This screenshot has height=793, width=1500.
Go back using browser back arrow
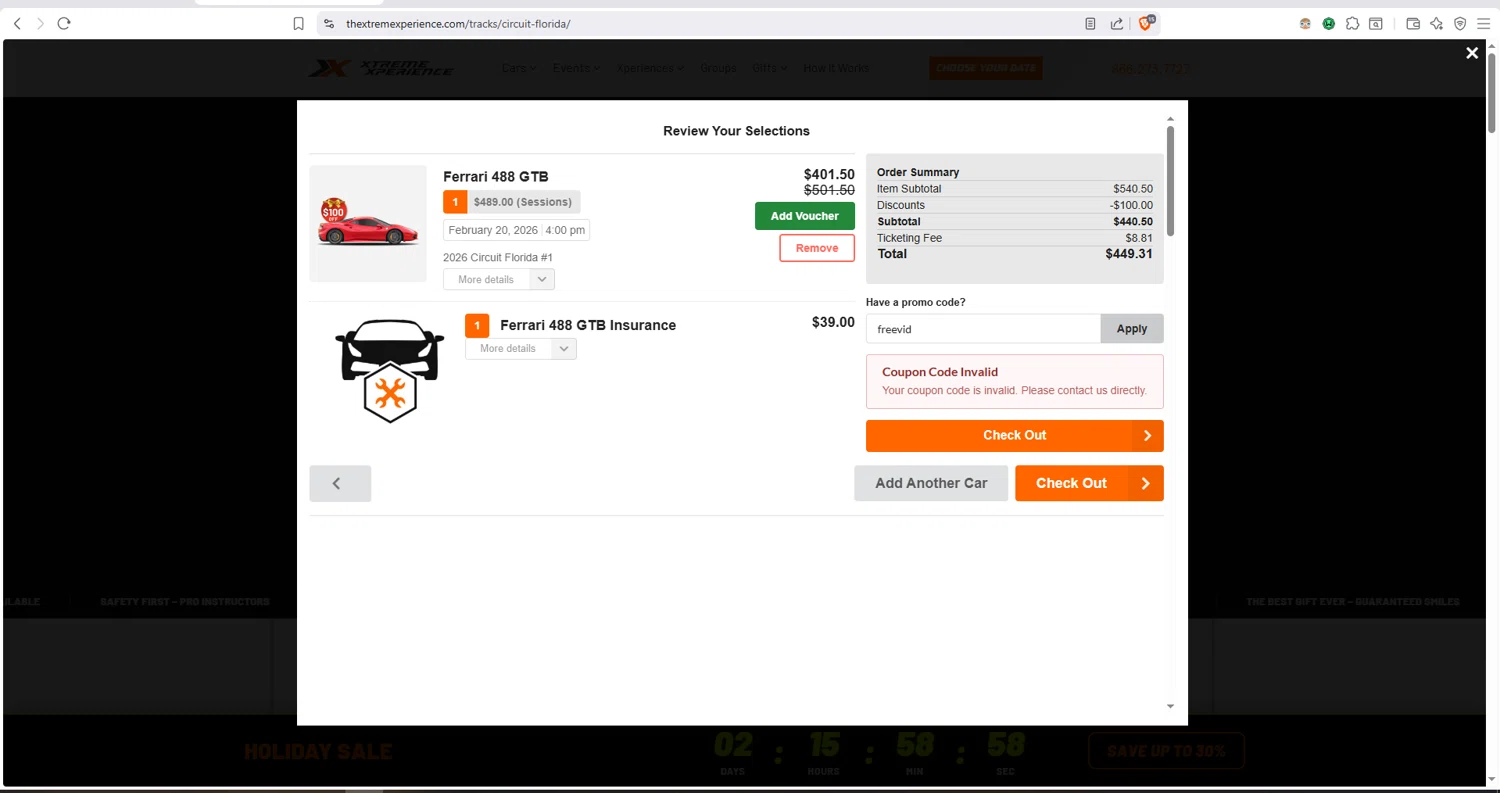pyautogui.click(x=17, y=23)
